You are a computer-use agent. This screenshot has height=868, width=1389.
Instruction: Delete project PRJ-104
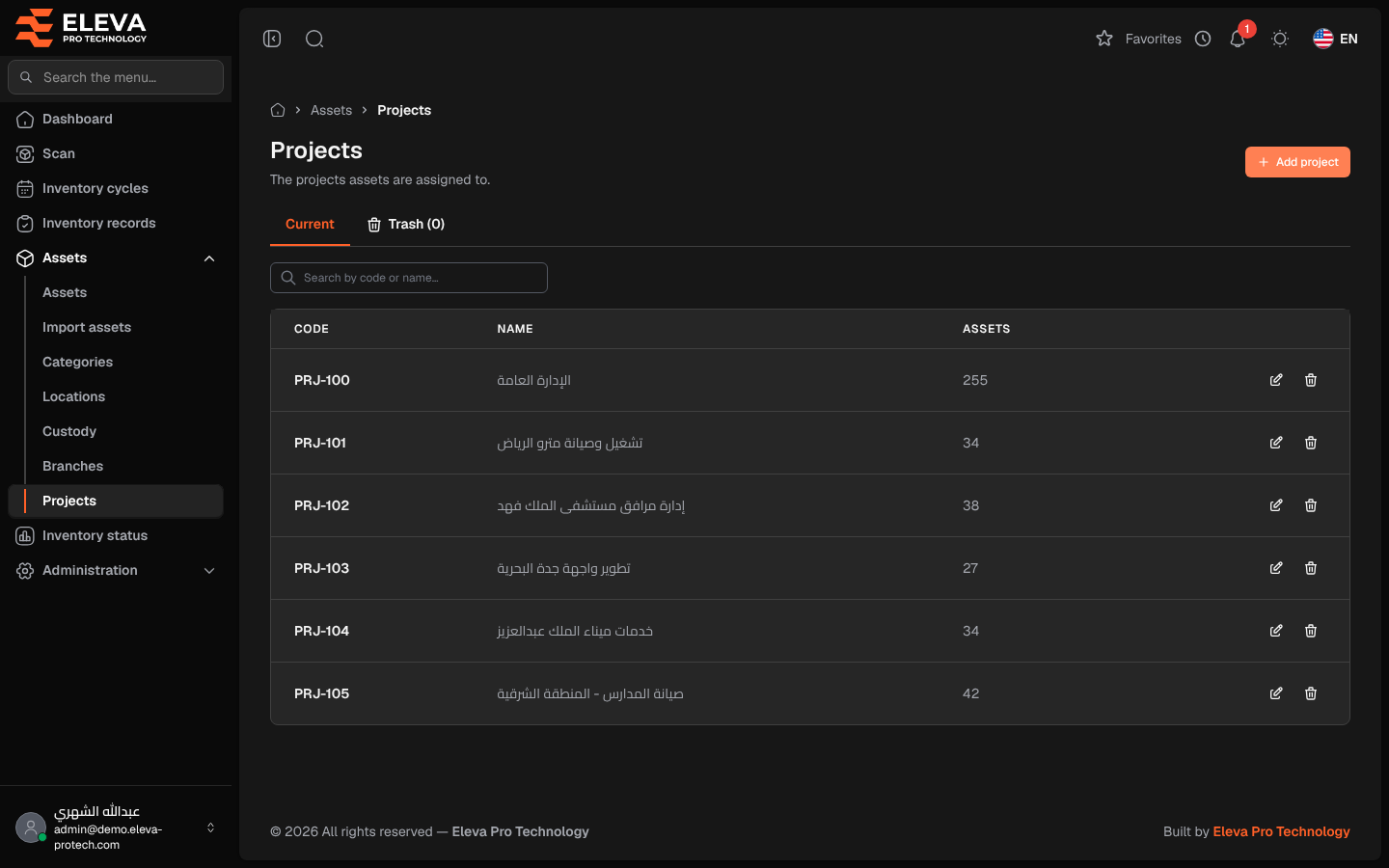coord(1311,631)
